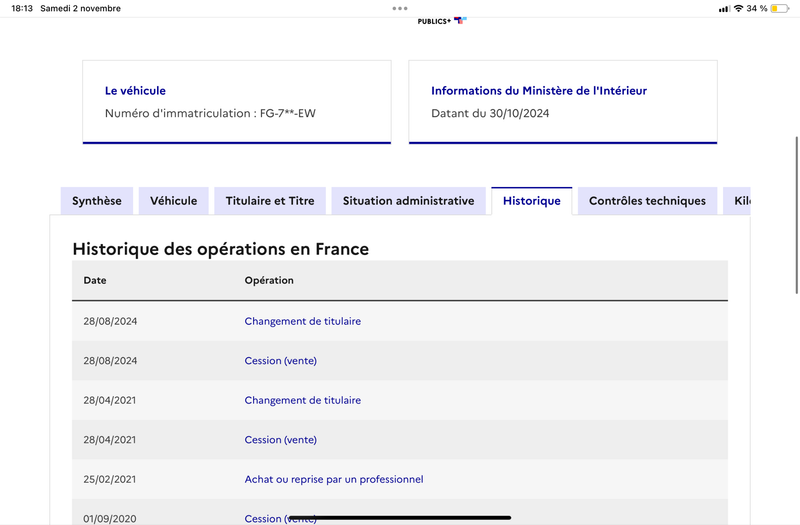
Task: Tap the Samedi 2 novembre date
Action: (81, 8)
